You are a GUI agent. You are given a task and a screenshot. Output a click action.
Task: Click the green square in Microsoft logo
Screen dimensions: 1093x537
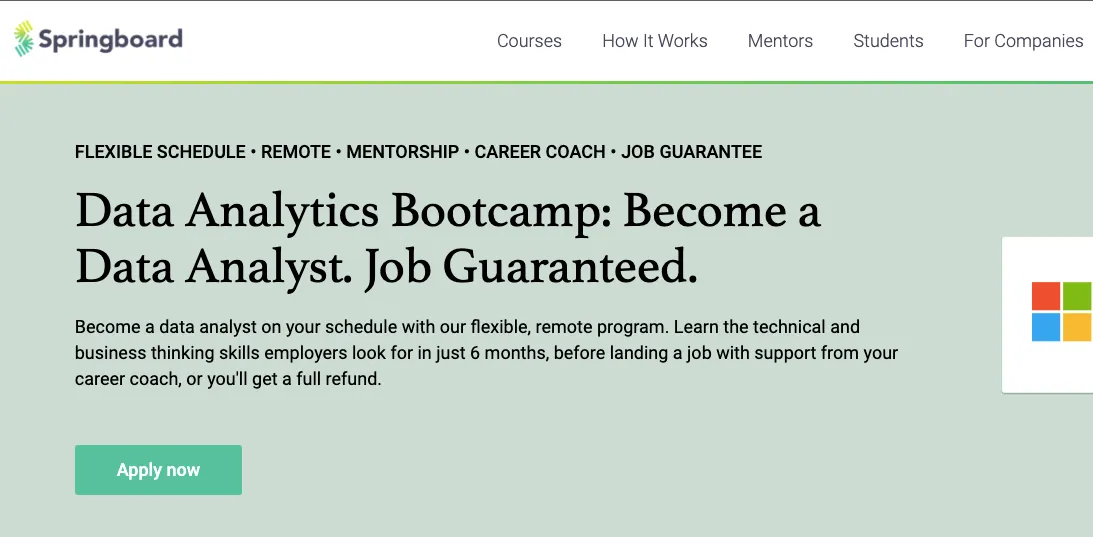click(1077, 296)
